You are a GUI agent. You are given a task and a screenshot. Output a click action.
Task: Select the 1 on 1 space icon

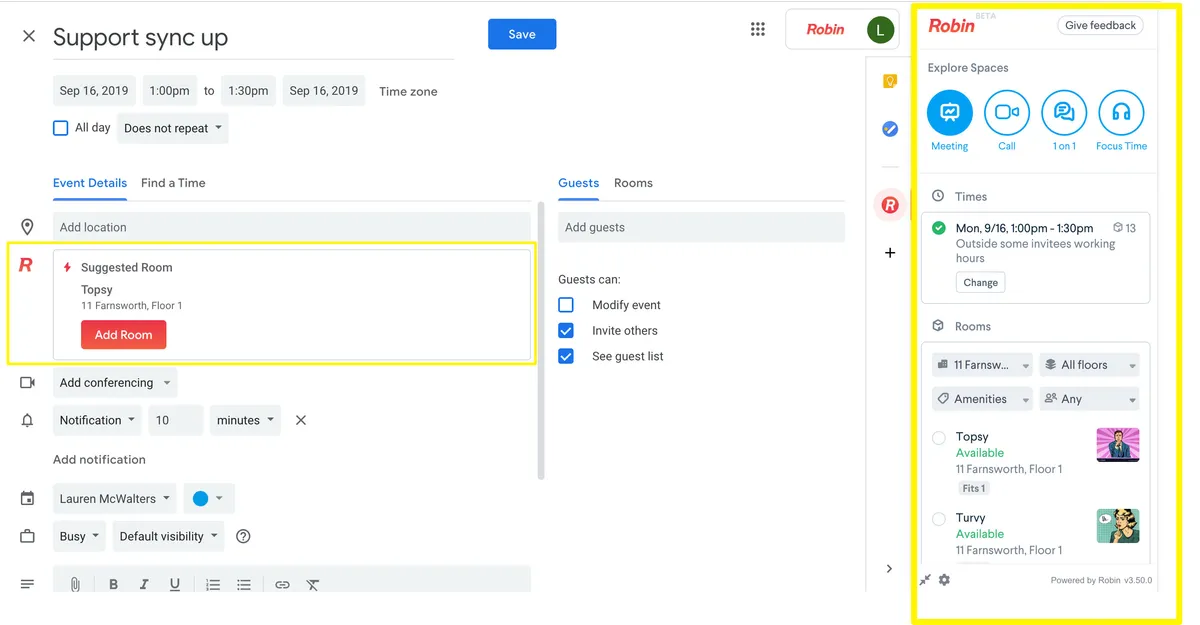tap(1064, 113)
